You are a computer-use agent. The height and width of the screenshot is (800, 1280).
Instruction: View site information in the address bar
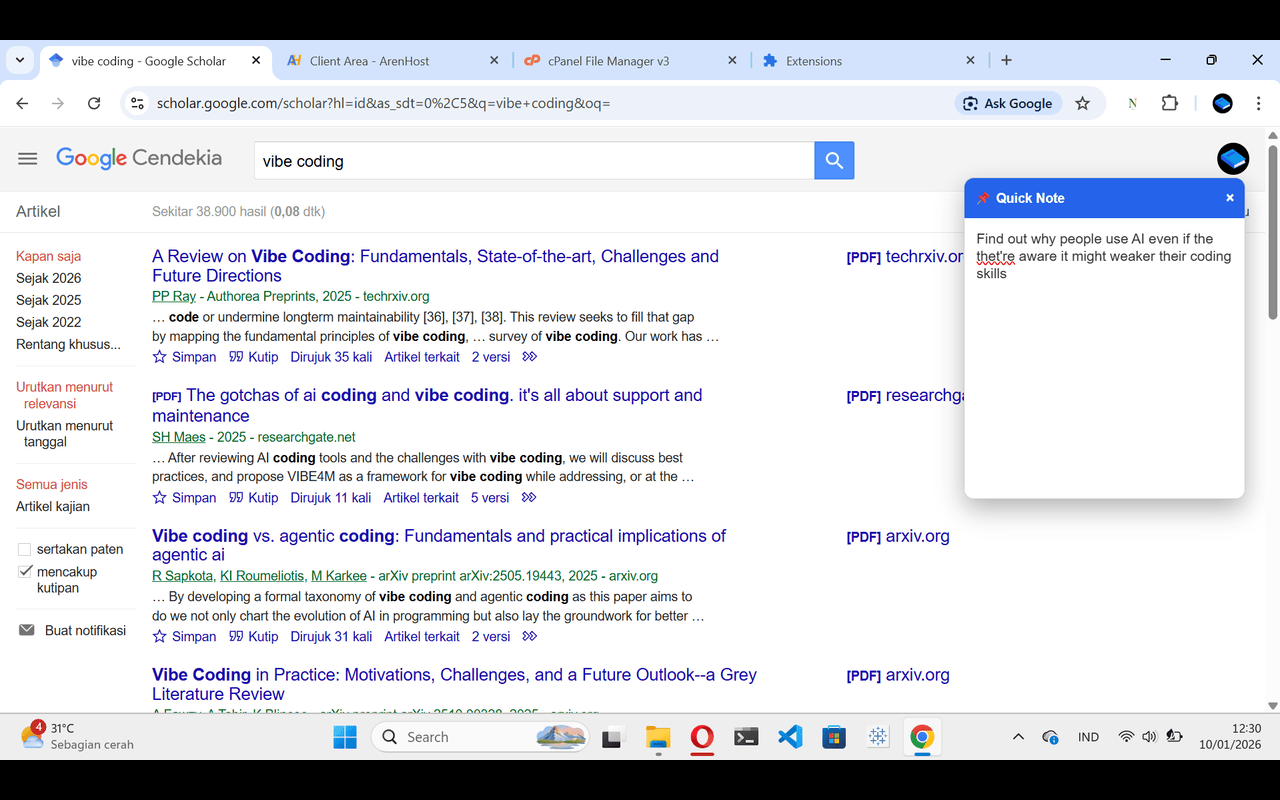click(137, 103)
